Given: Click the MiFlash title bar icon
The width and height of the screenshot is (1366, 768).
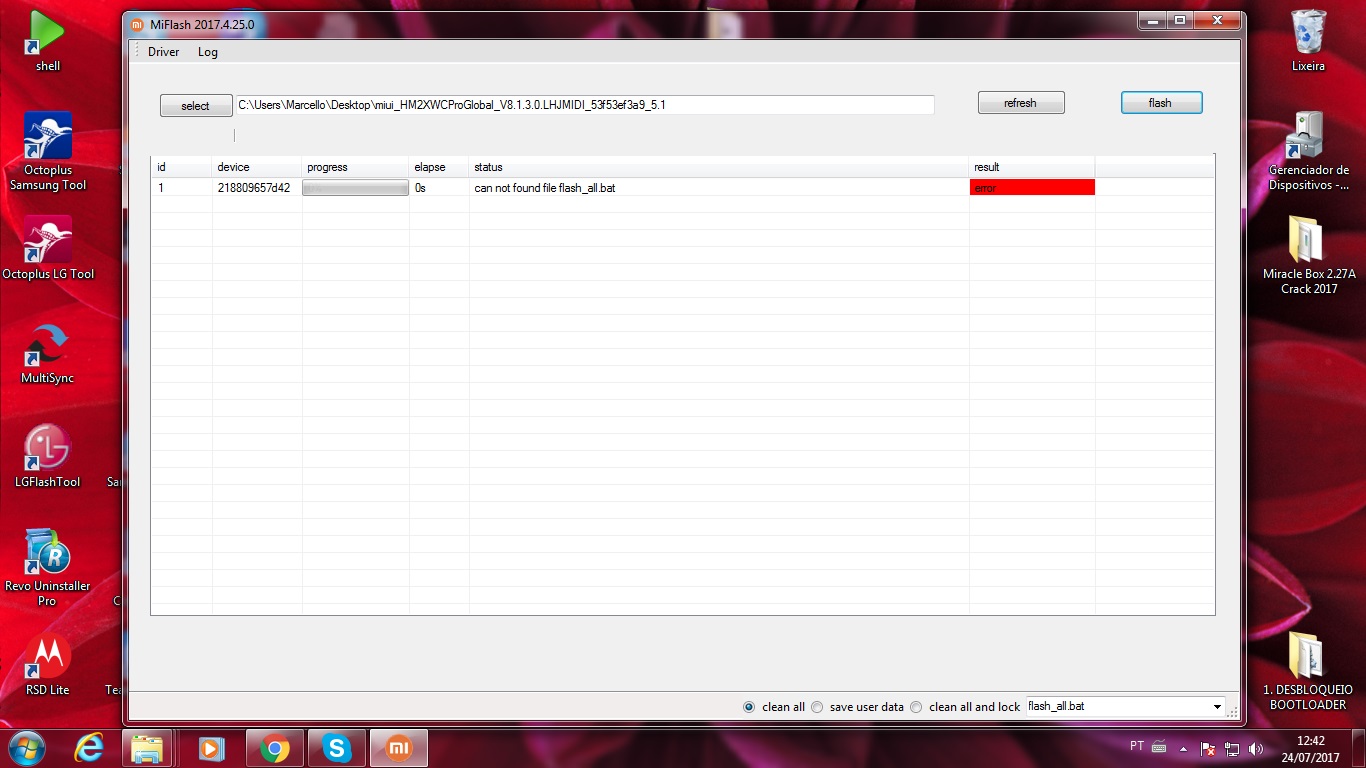Looking at the screenshot, I should tap(139, 24).
